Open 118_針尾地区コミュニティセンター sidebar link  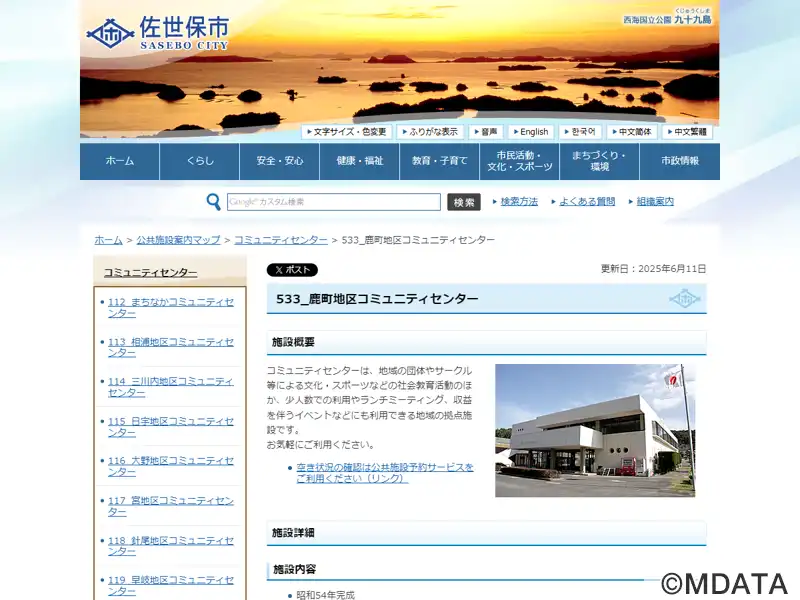[x=170, y=546]
